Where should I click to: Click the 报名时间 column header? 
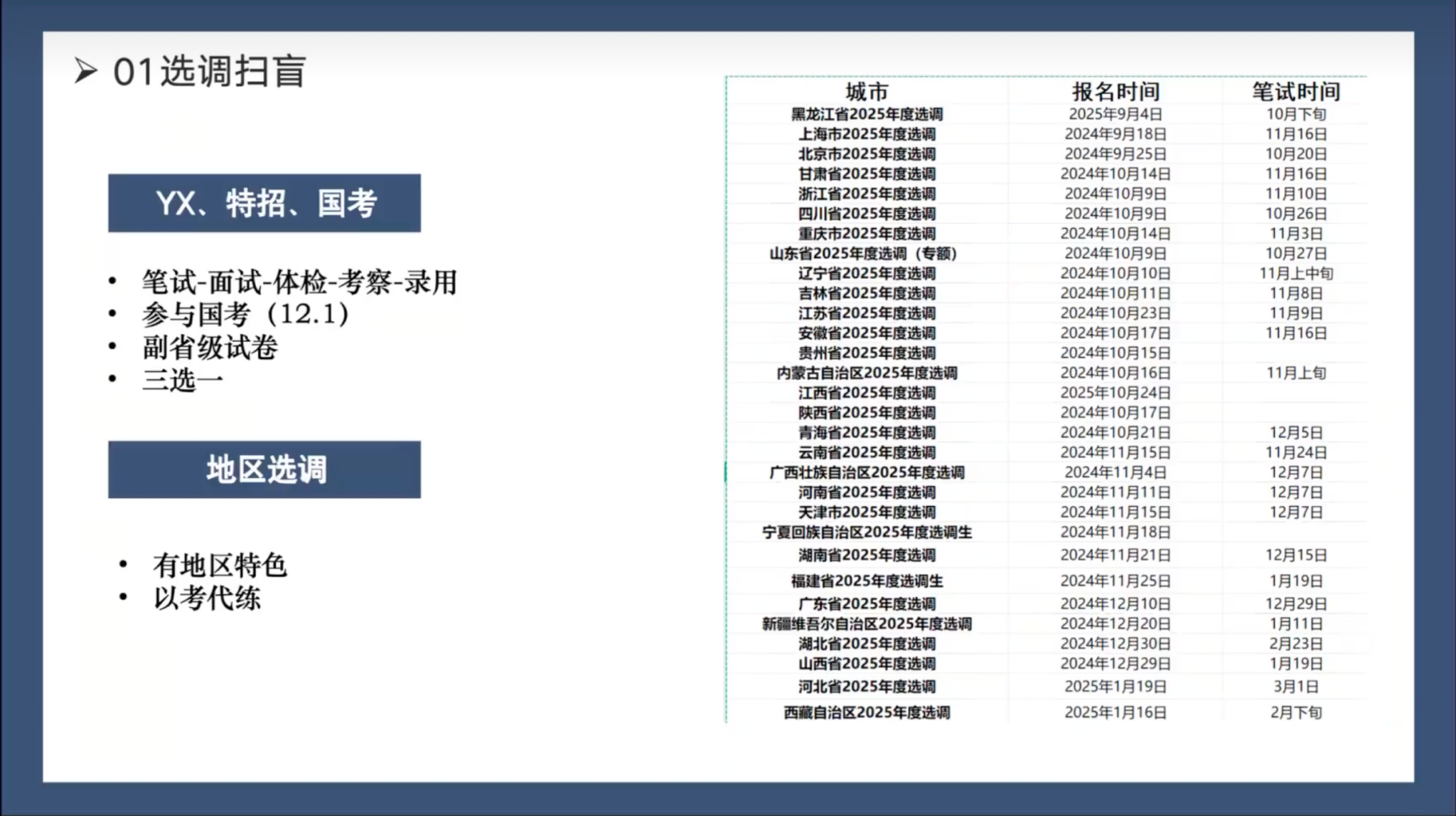[1115, 92]
